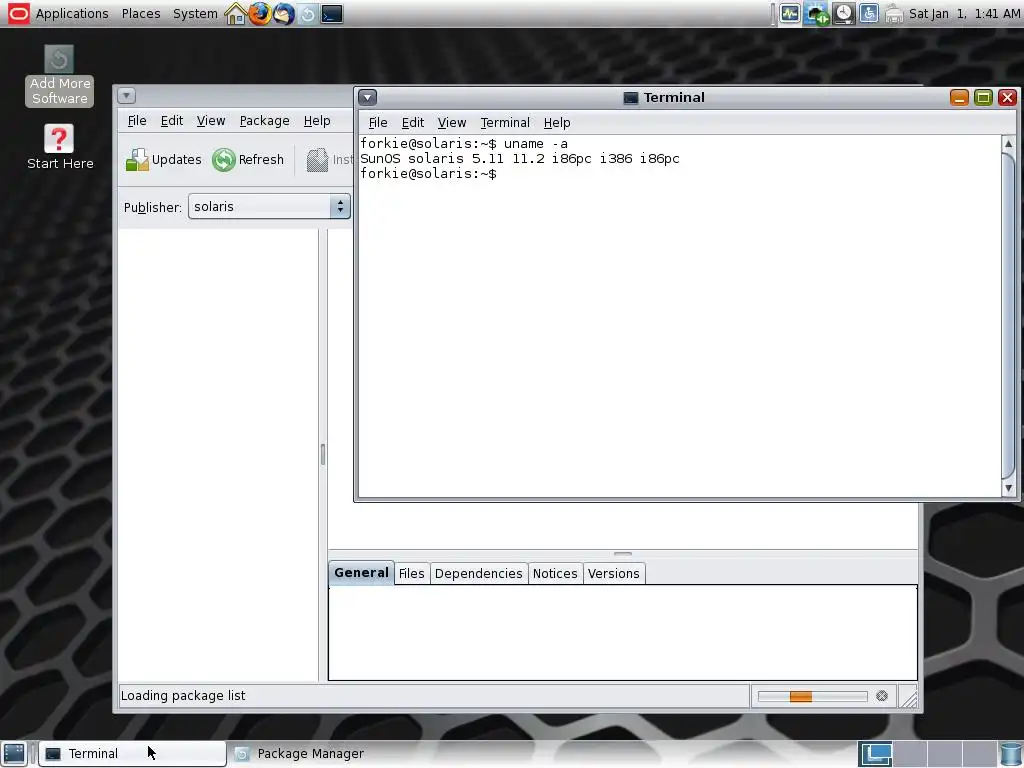Open the Package Manager Edit menu

coord(171,121)
